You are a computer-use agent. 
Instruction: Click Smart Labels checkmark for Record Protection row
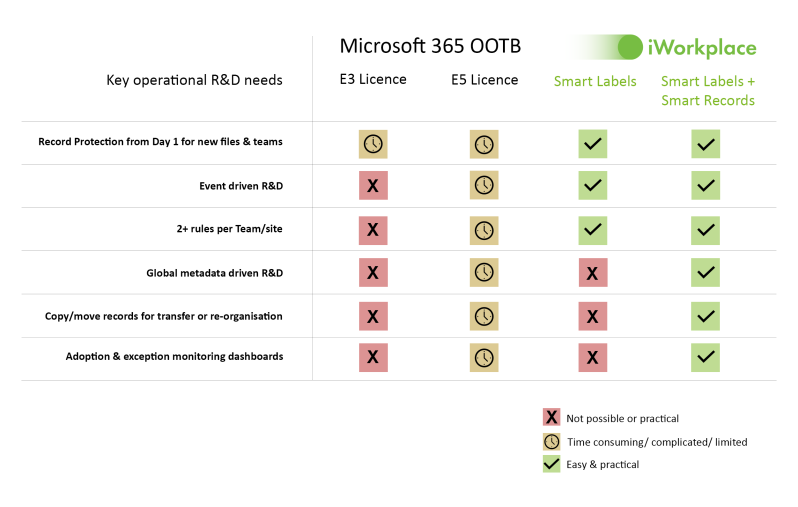tap(593, 144)
